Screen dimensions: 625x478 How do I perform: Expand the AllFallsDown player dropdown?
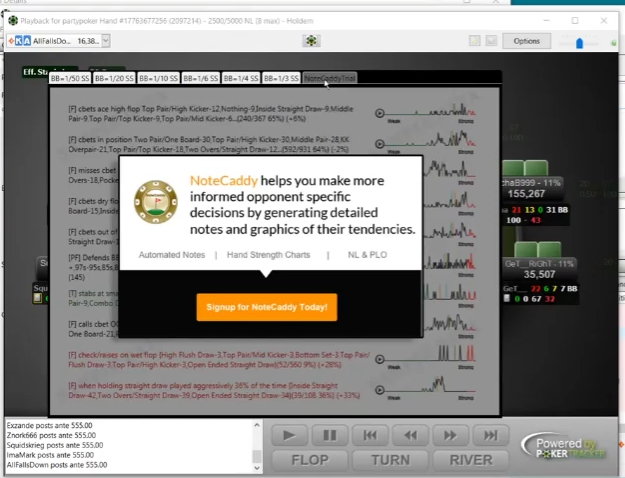pos(106,41)
